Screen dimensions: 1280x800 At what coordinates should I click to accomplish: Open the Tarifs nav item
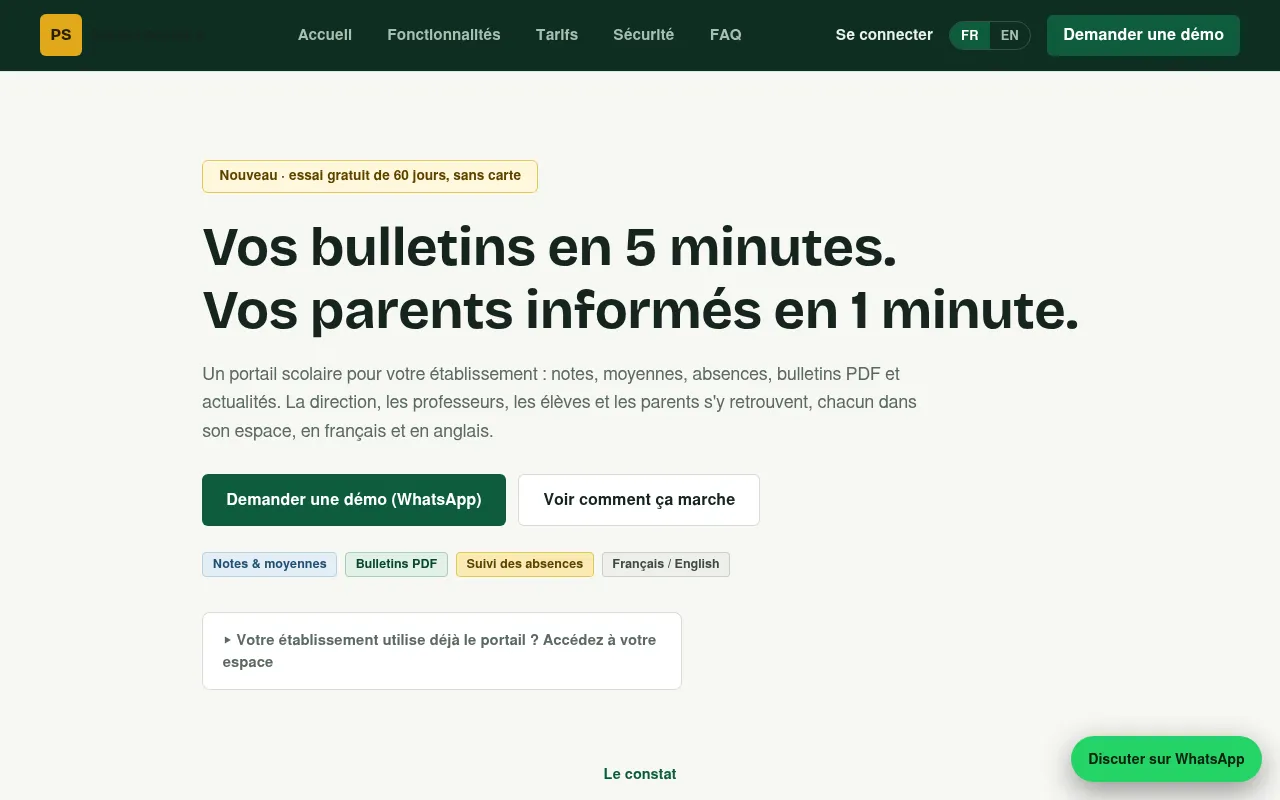point(557,35)
